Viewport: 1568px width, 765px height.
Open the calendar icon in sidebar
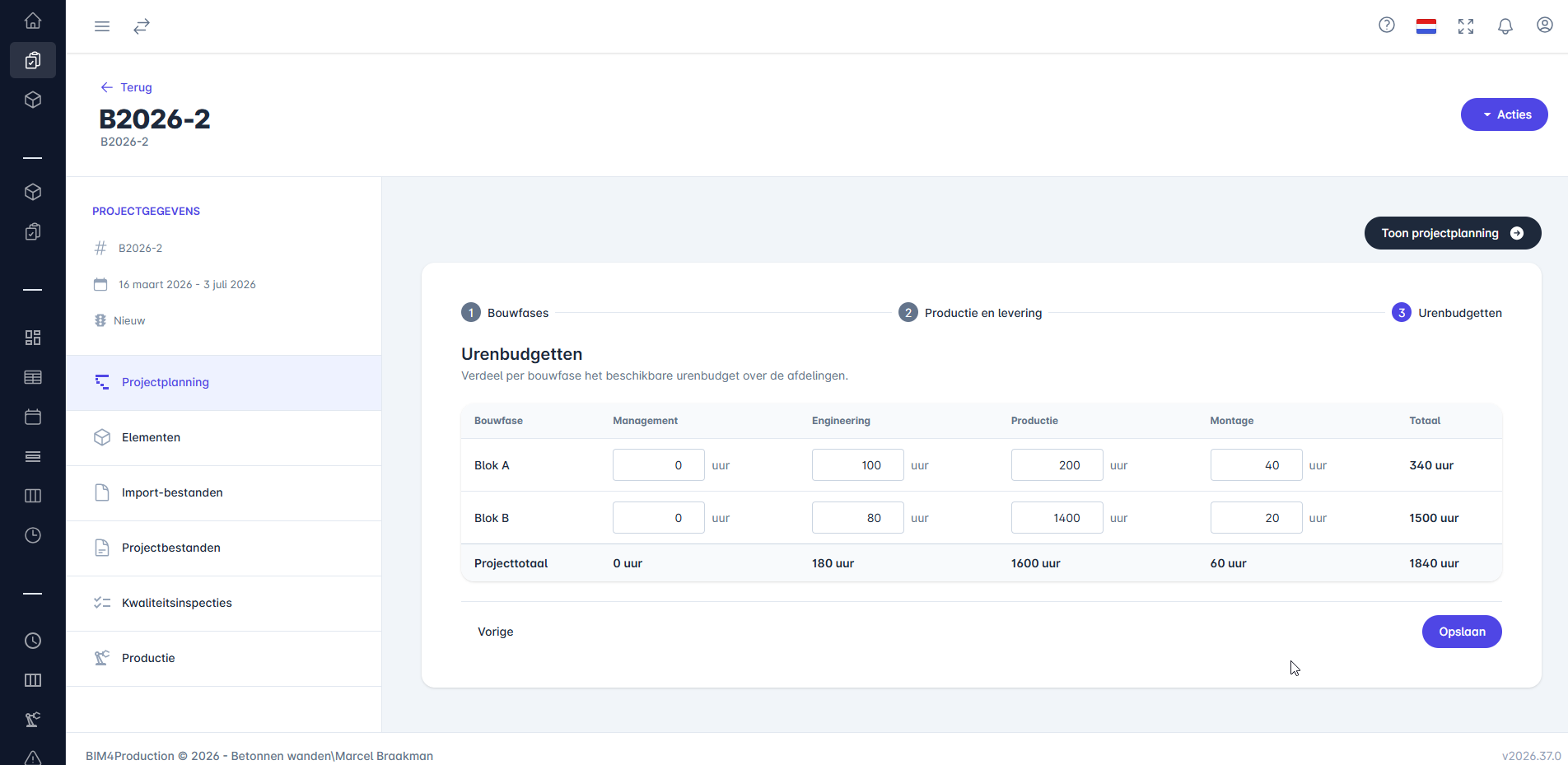33,417
